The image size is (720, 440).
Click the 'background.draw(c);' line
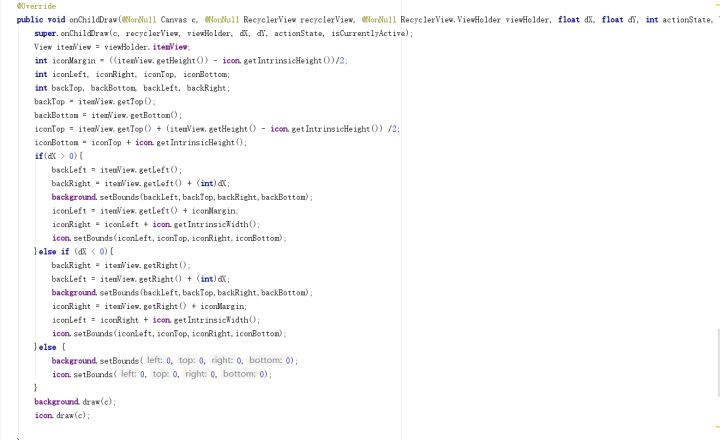(x=75, y=402)
